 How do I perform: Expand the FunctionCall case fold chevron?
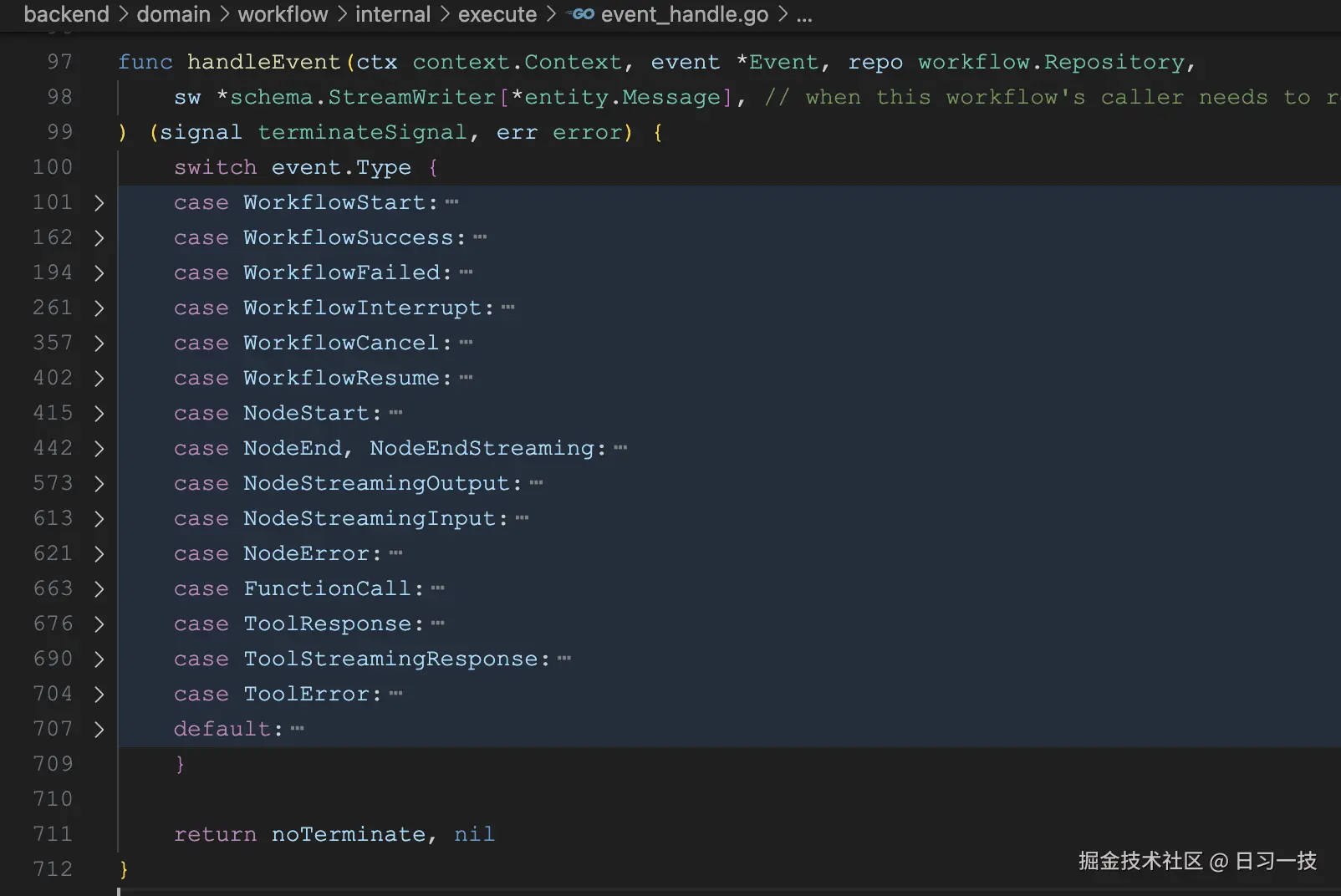point(99,588)
